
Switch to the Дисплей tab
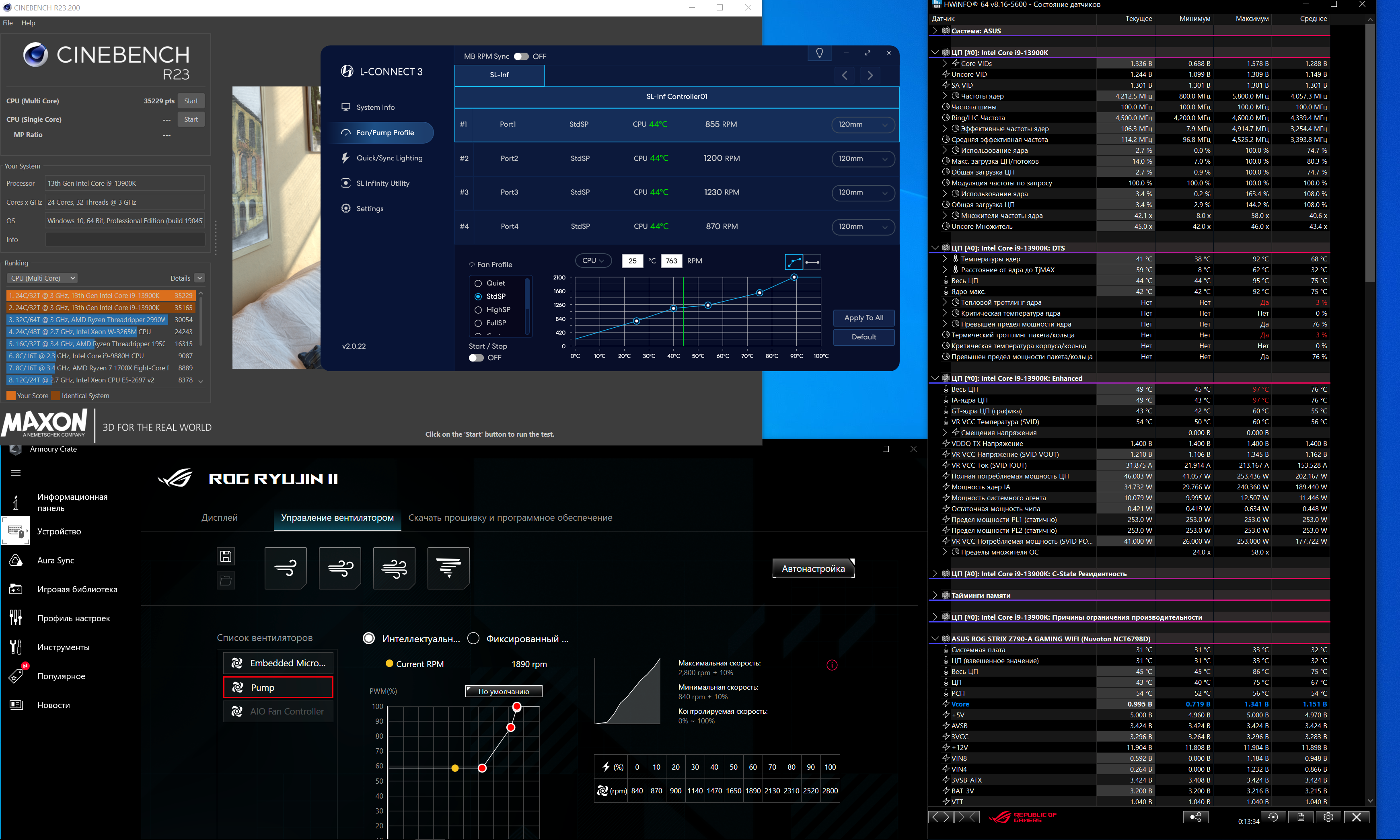pyautogui.click(x=219, y=518)
